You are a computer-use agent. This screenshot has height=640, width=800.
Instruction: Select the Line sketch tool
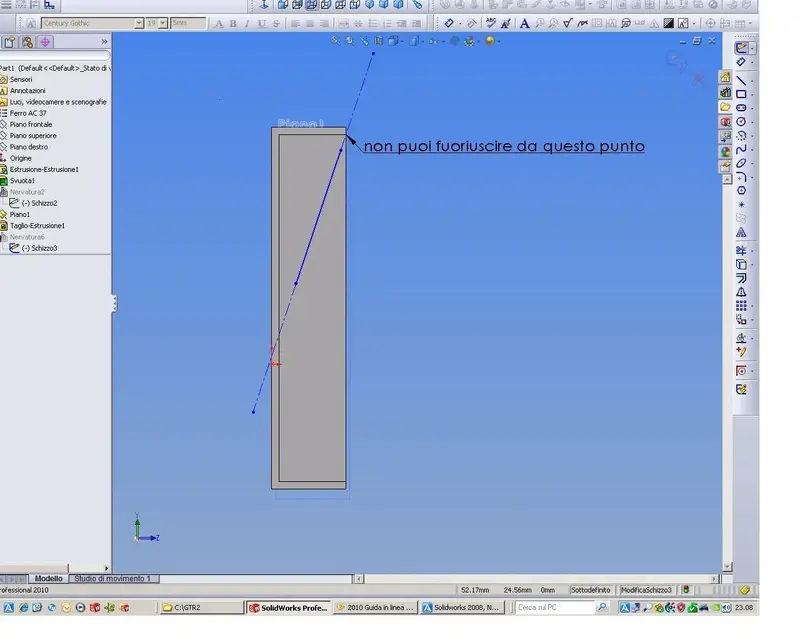click(741, 81)
